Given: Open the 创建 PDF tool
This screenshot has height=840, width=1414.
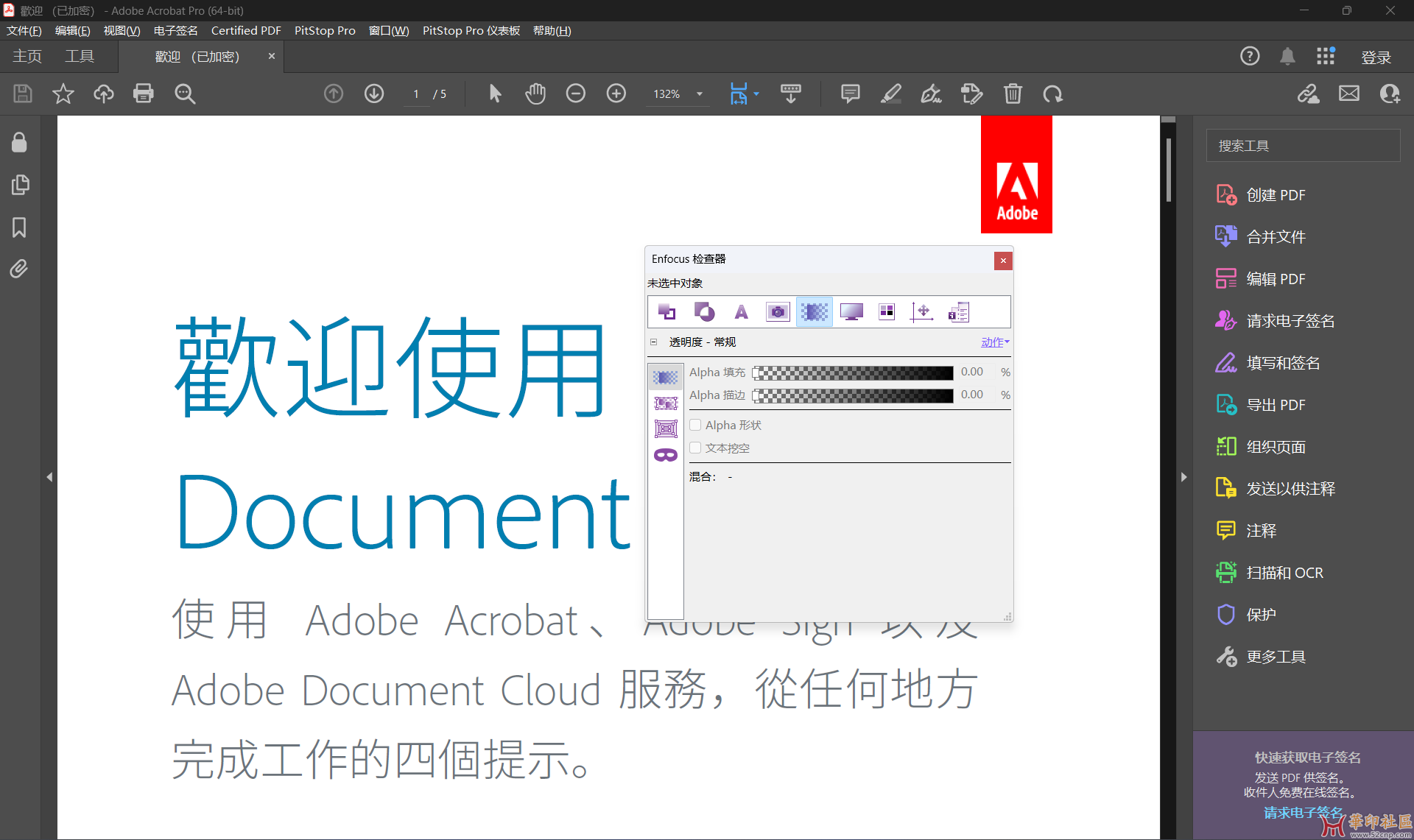Looking at the screenshot, I should [1276, 195].
